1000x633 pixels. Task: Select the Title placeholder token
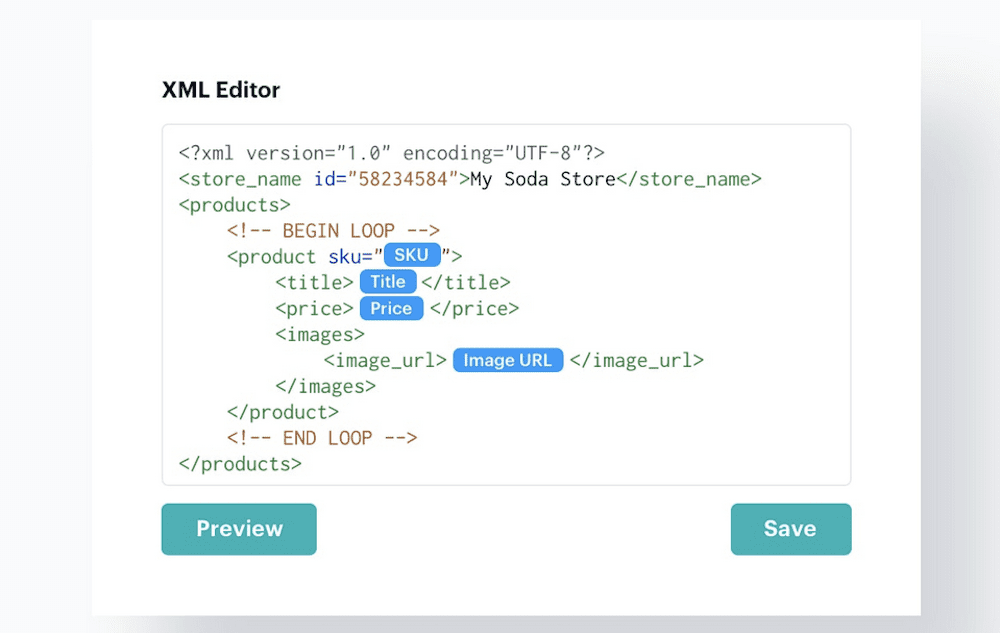coord(388,282)
